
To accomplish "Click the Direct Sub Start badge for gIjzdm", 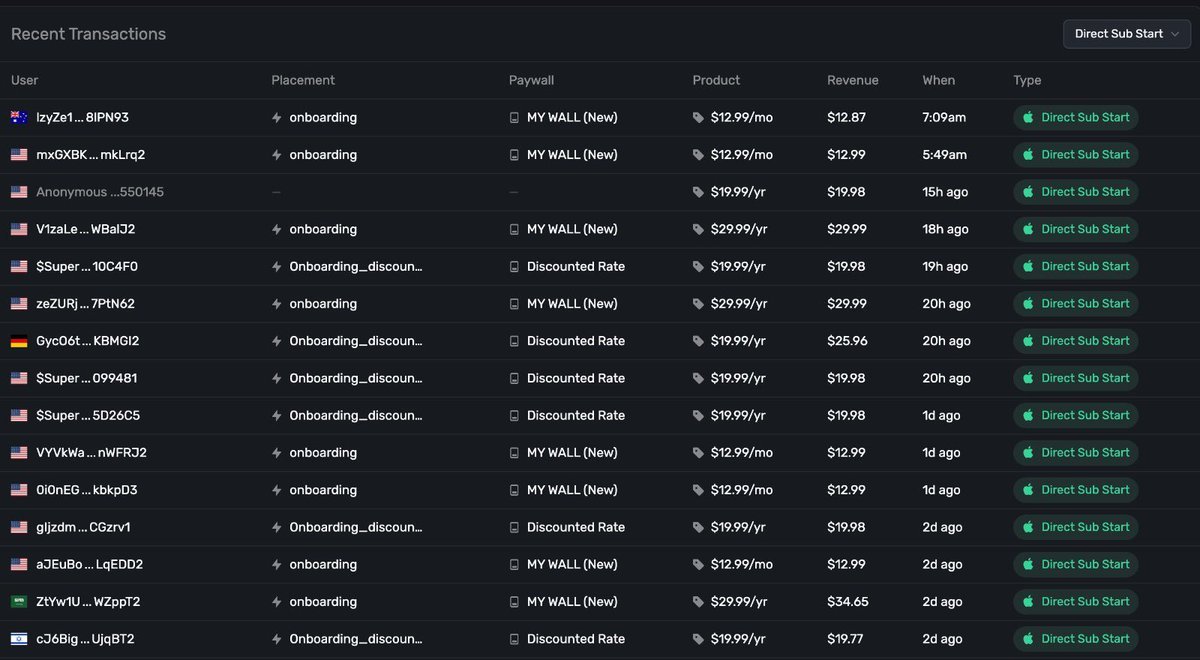I will (x=1075, y=527).
